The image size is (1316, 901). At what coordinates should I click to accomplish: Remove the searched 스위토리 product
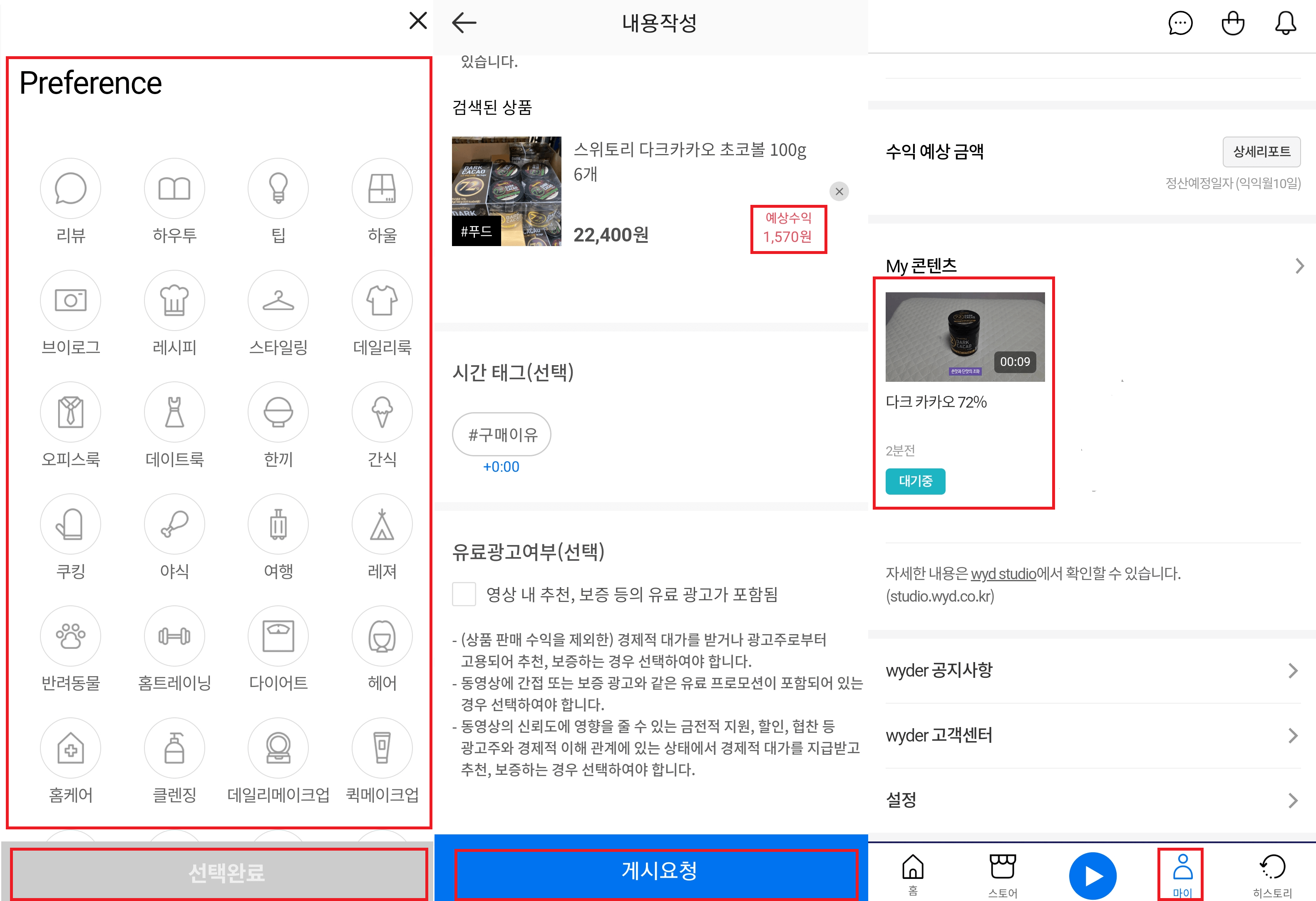(839, 192)
